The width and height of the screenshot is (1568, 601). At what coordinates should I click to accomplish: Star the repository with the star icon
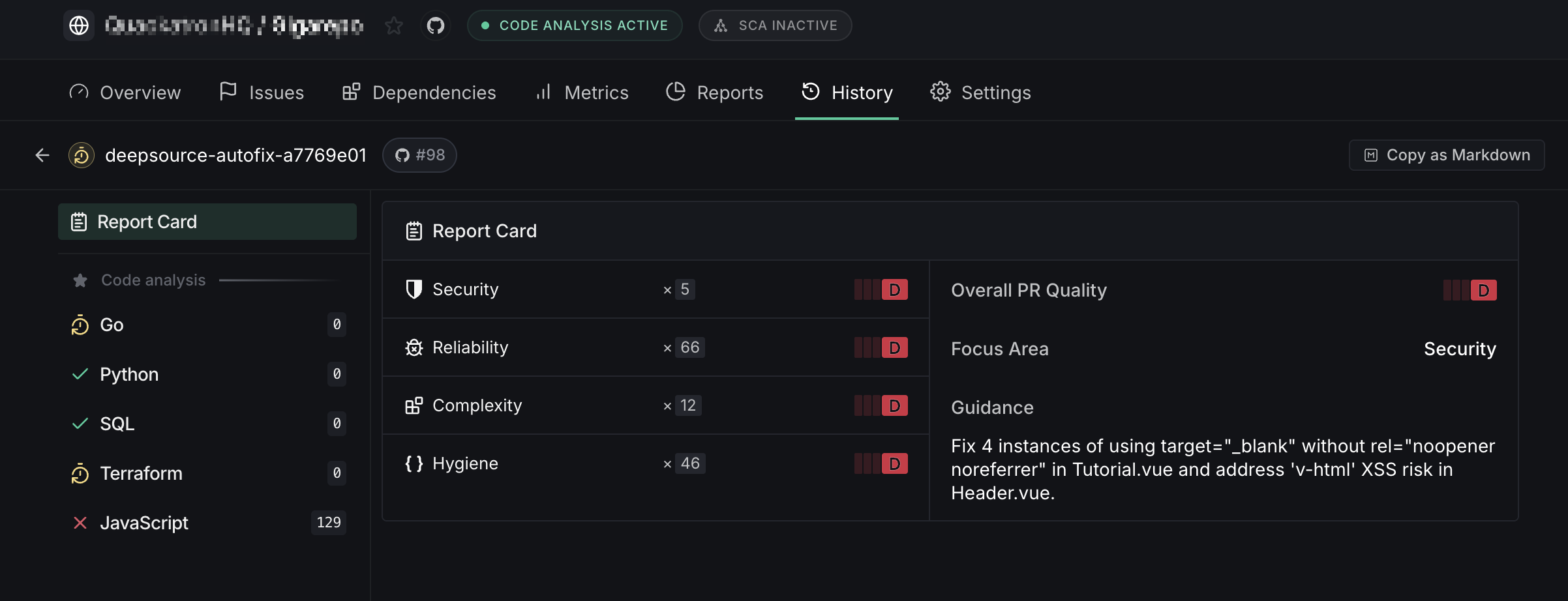(x=394, y=25)
